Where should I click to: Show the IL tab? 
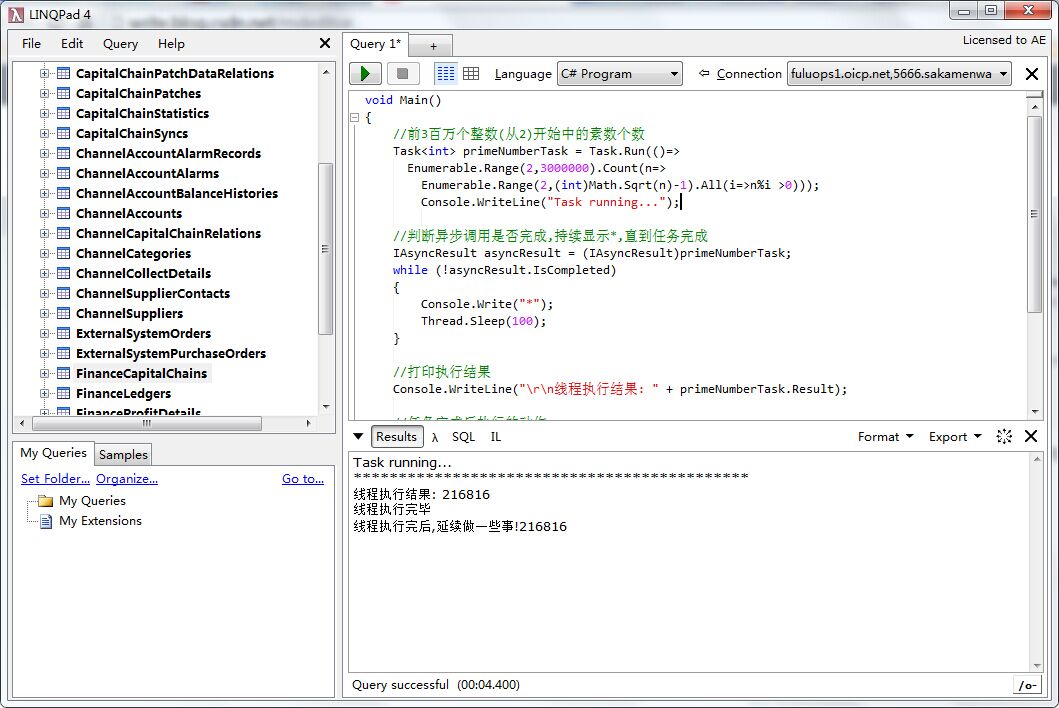coord(496,437)
